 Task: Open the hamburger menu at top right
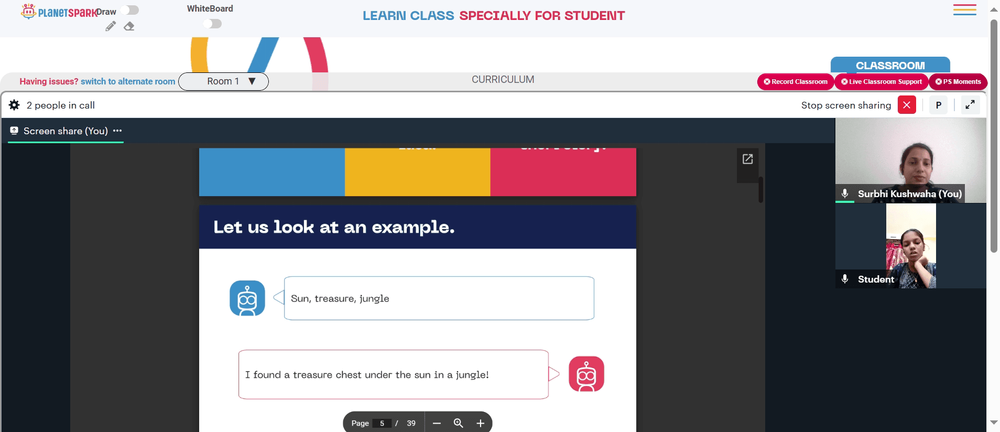point(964,10)
